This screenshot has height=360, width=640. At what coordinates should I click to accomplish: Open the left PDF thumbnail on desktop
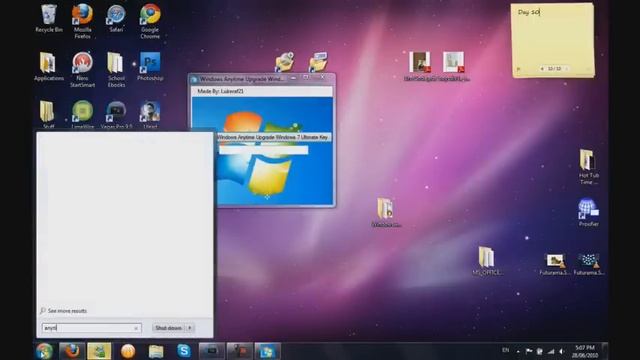point(420,66)
